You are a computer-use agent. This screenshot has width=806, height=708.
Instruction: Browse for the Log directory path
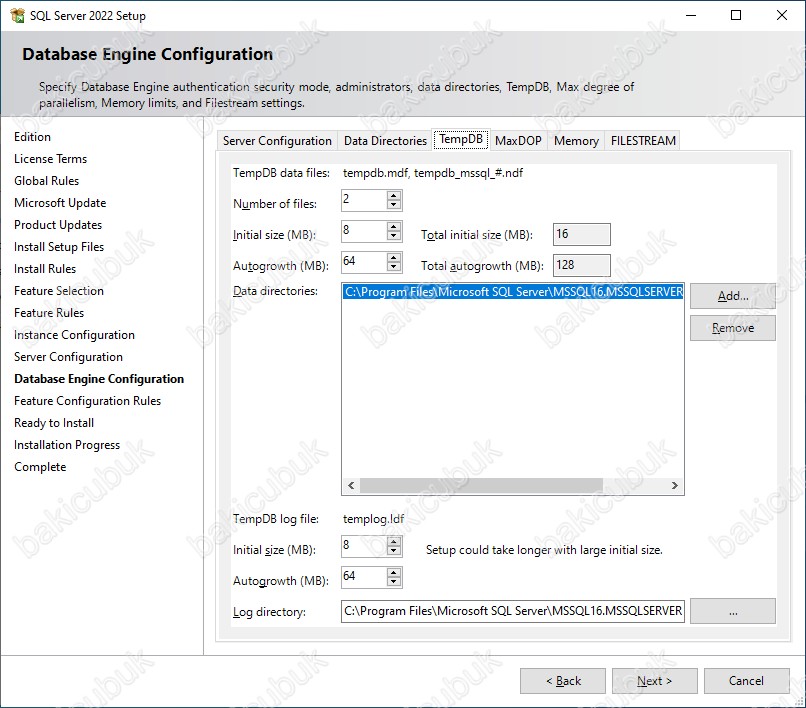(732, 611)
